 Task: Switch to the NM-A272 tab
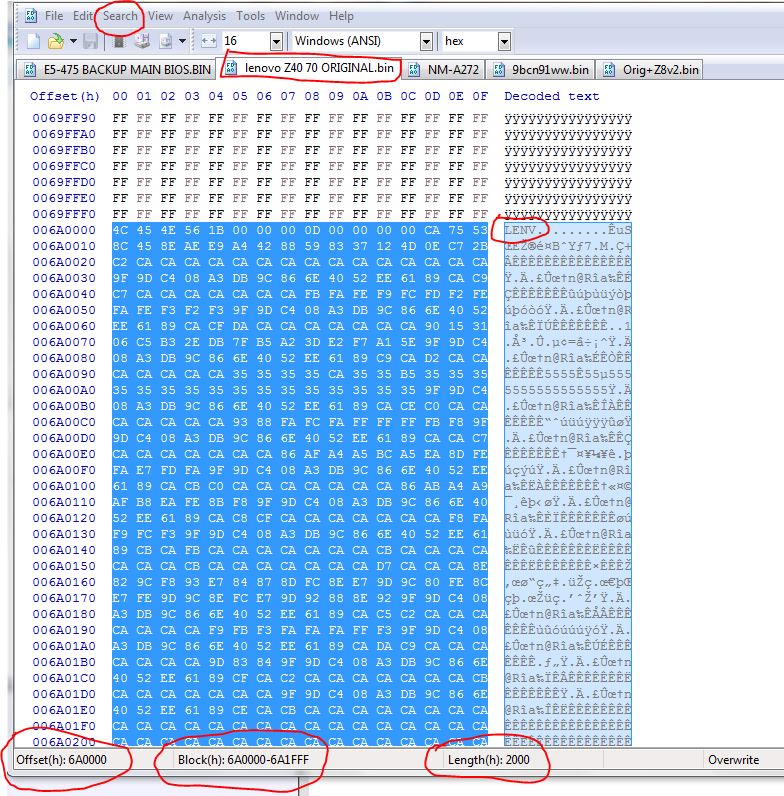point(443,70)
